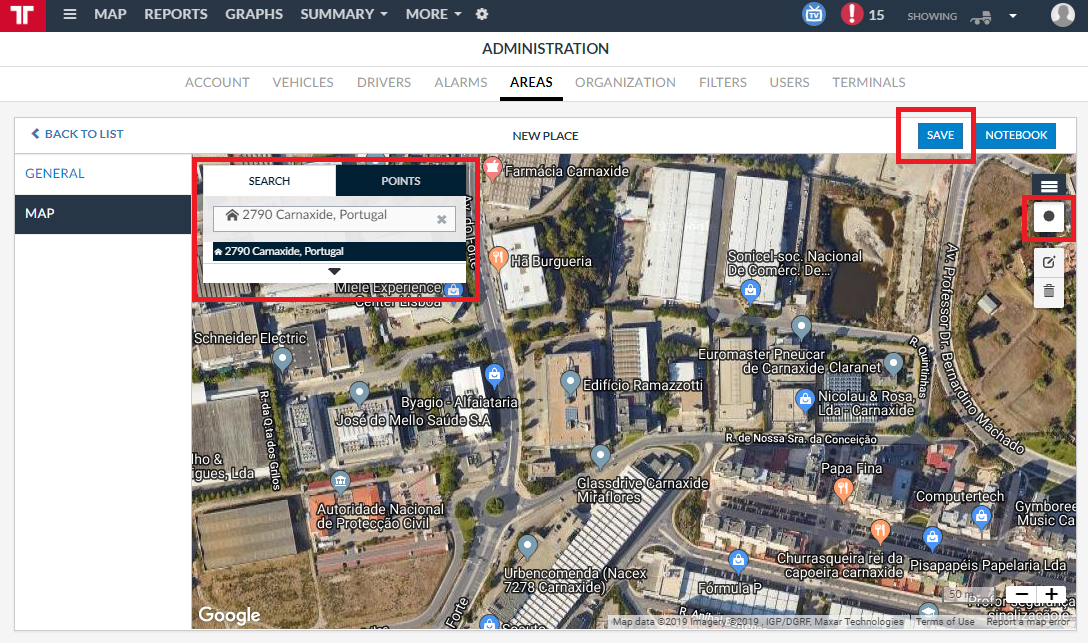Zoom in the map with plus button
This screenshot has width=1088, height=643.
[x=1051, y=594]
